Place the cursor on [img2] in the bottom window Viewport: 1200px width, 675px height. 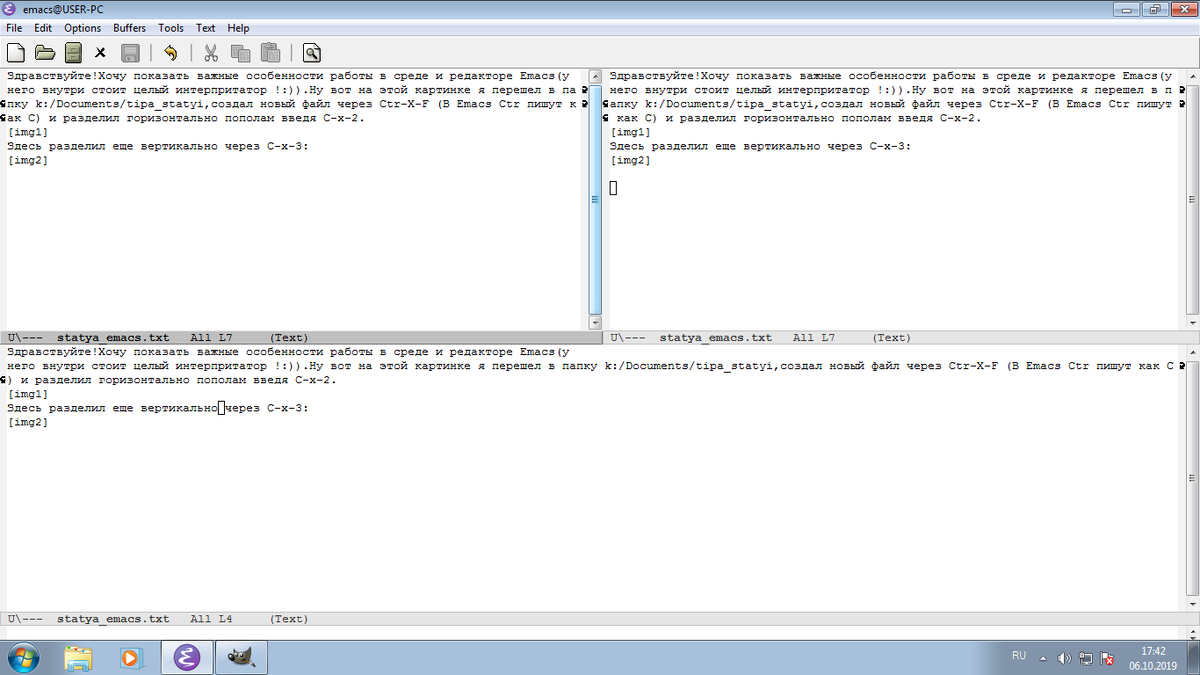coord(27,422)
